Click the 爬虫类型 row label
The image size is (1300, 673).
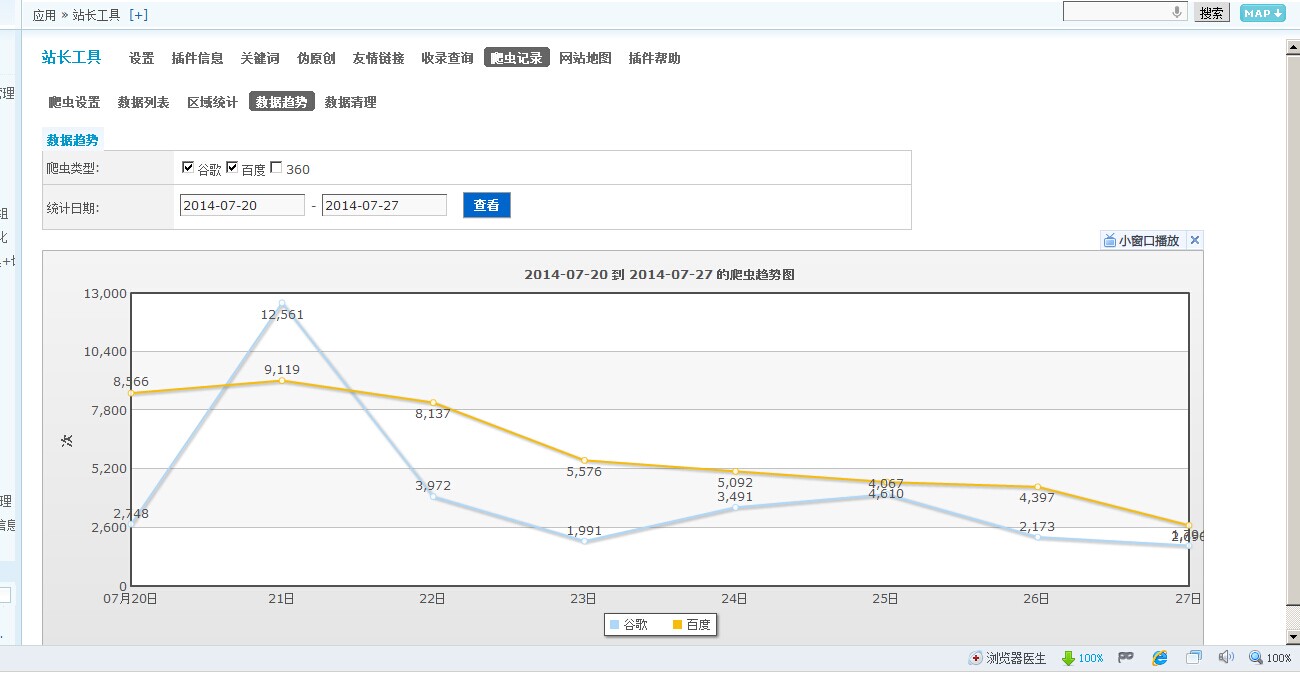click(73, 168)
